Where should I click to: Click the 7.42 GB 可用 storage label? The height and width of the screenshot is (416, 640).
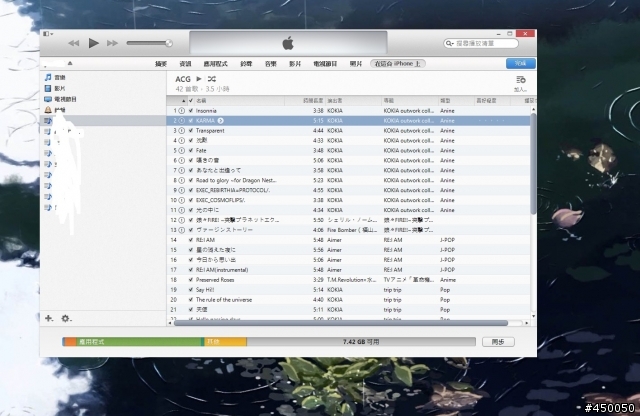361,342
